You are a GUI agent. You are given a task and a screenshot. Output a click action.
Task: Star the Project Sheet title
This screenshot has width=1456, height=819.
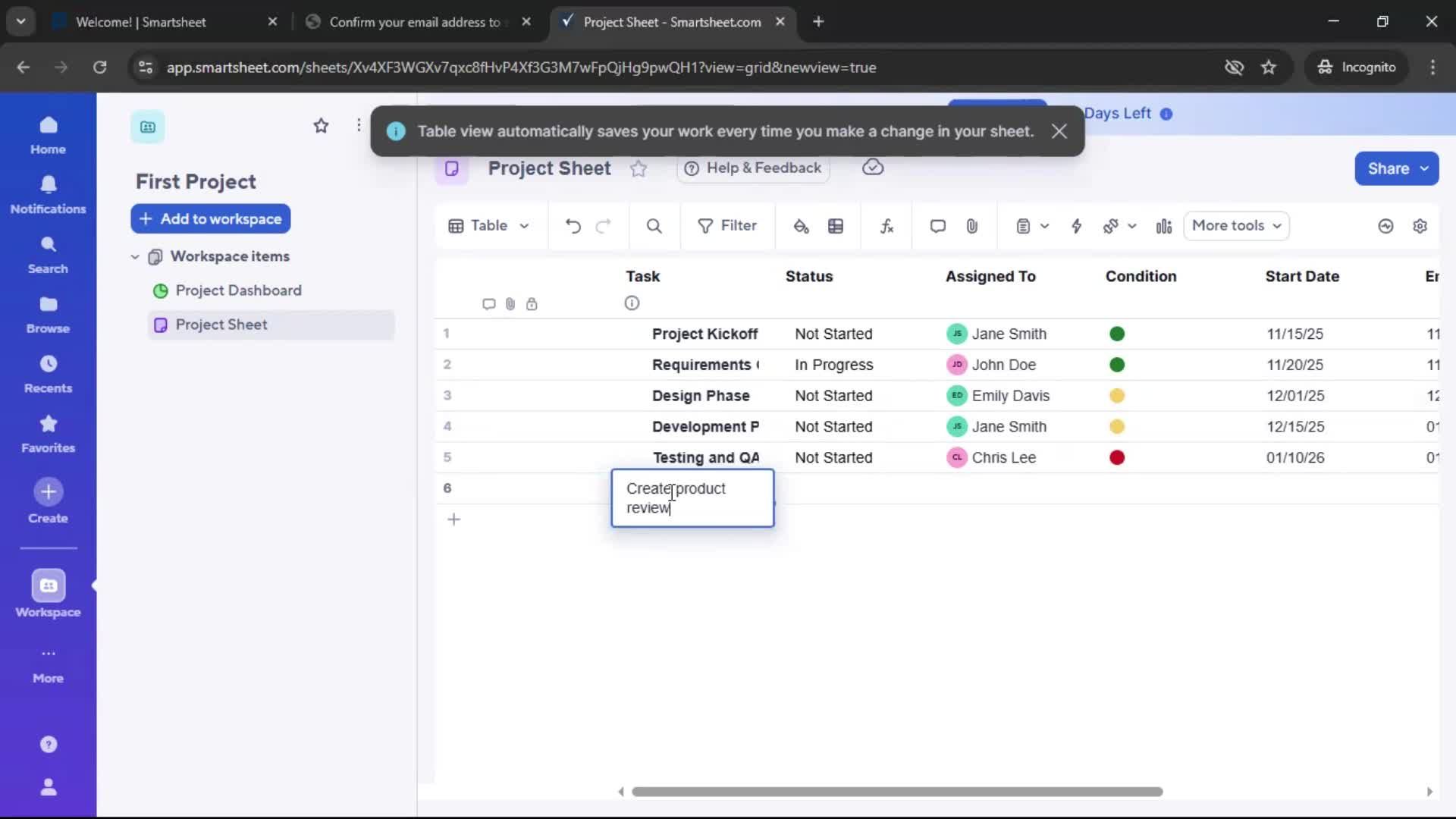click(639, 168)
